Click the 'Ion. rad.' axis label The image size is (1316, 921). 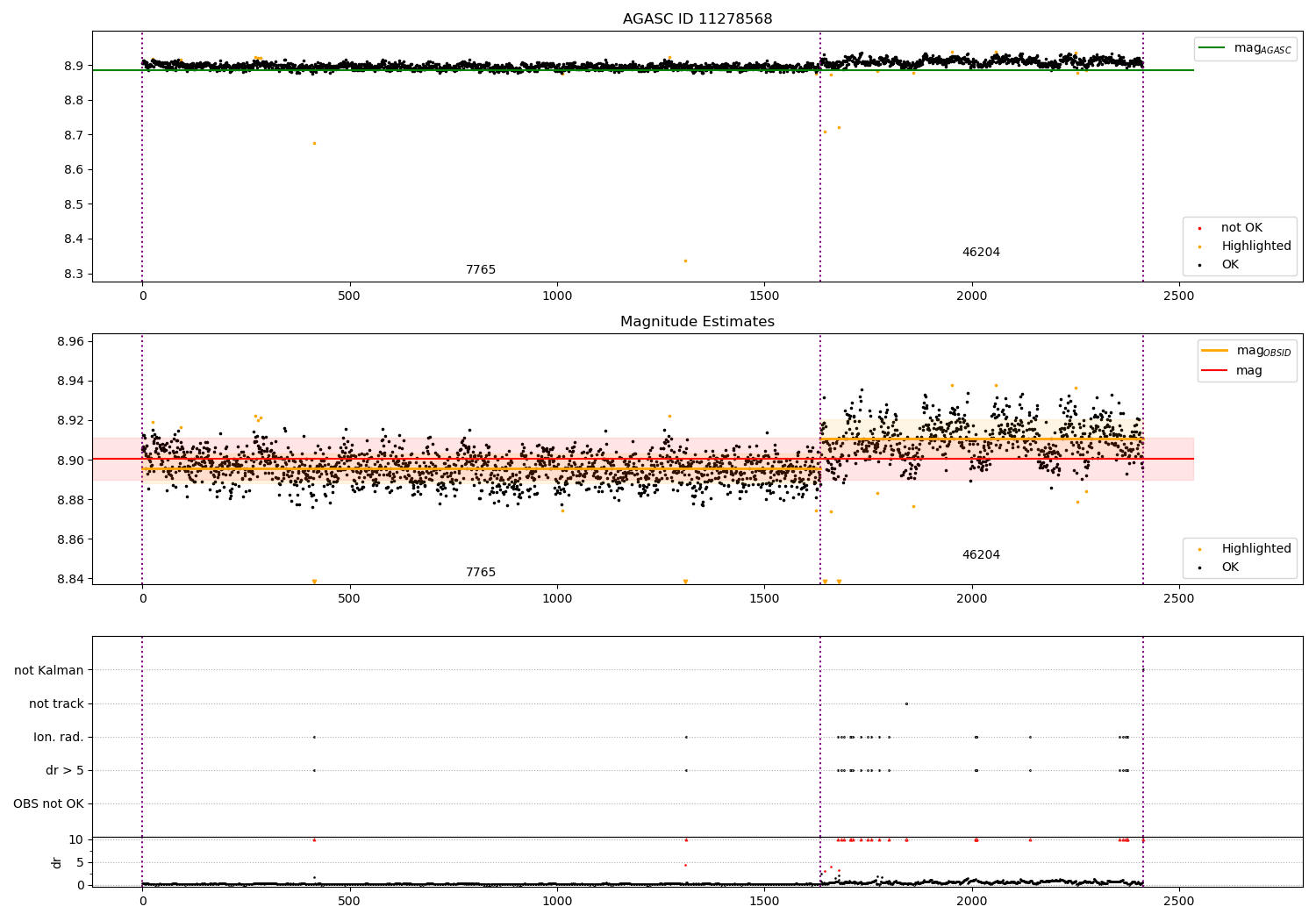59,738
